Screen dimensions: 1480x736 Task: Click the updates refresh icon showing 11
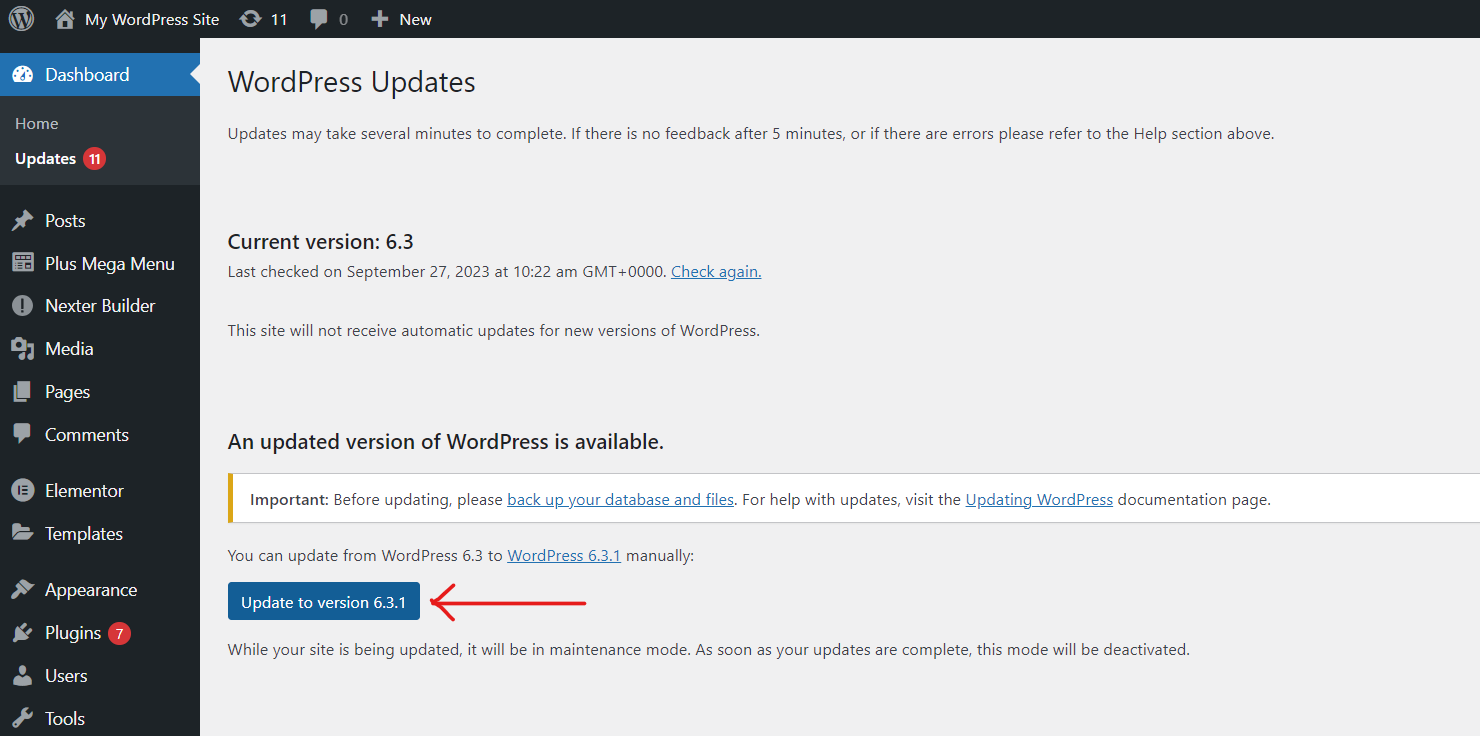250,18
